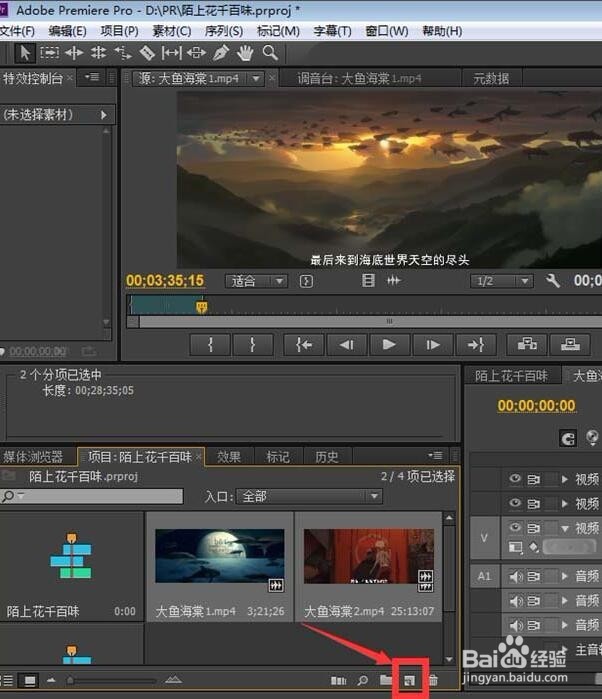
Task: Open the source clip 大鱼海棠1.mp4 dropdown
Action: [x=256, y=79]
